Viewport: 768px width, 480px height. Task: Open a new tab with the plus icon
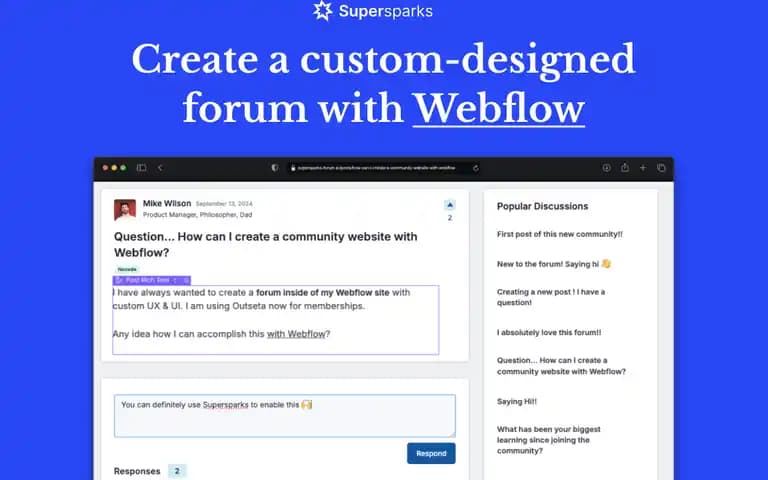643,168
